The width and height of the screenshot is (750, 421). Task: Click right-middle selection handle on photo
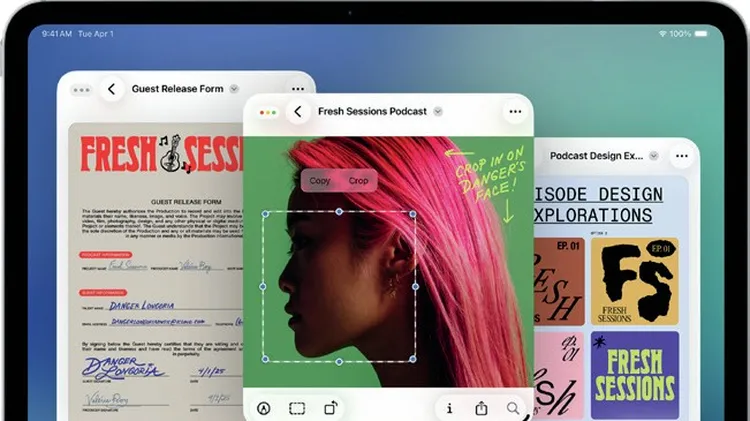(x=415, y=287)
